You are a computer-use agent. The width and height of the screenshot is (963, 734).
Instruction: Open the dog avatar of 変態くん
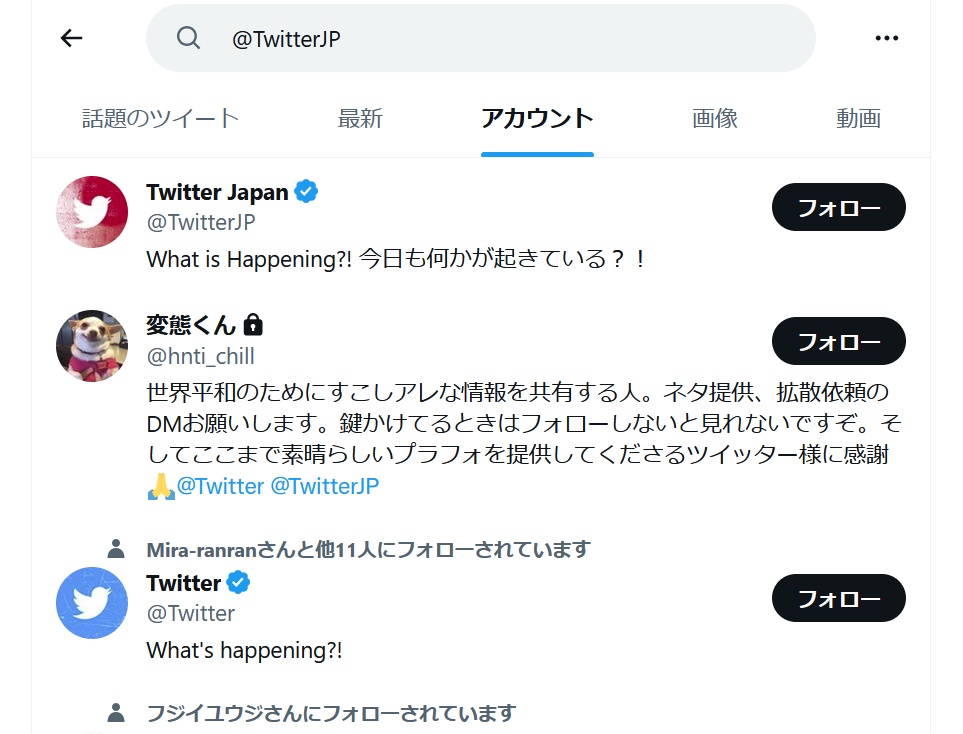click(92, 346)
